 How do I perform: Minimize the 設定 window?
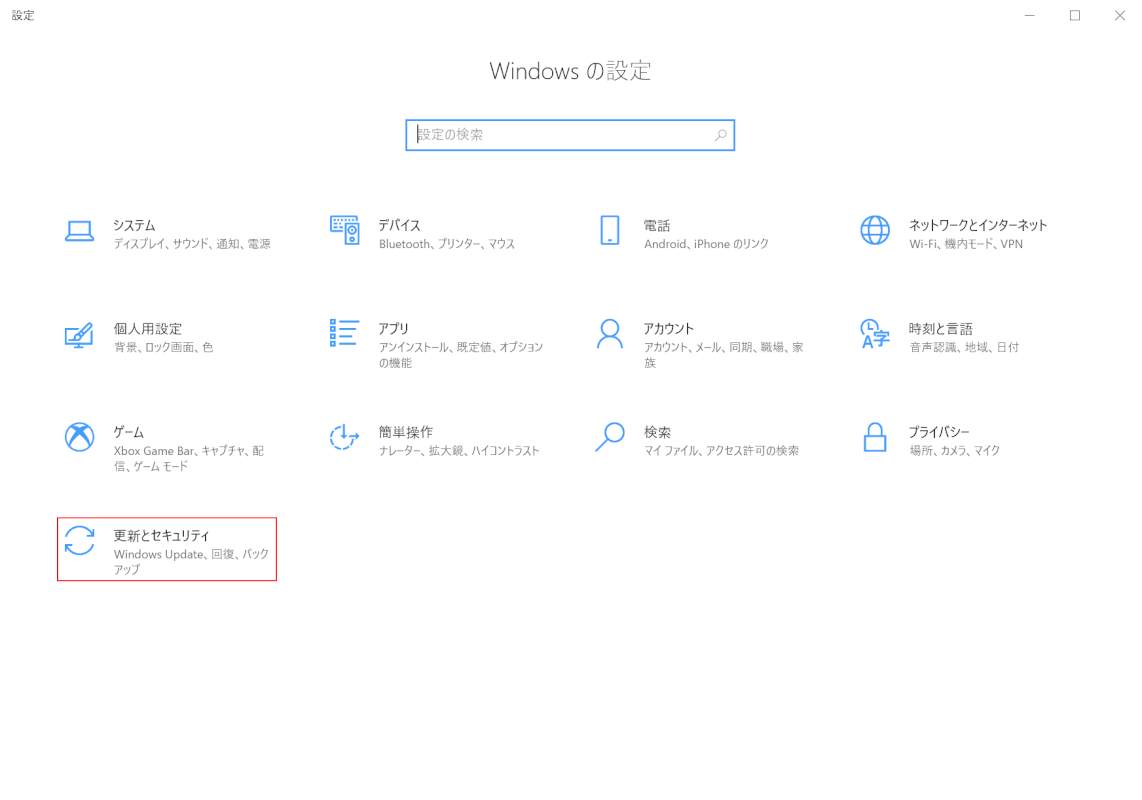(1029, 15)
